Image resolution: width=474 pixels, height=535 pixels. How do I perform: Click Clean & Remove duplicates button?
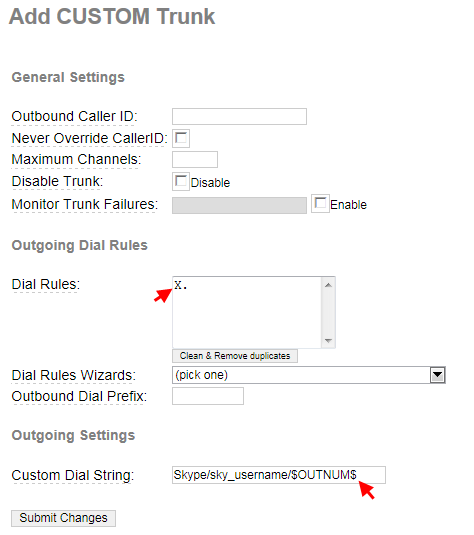pos(235,356)
